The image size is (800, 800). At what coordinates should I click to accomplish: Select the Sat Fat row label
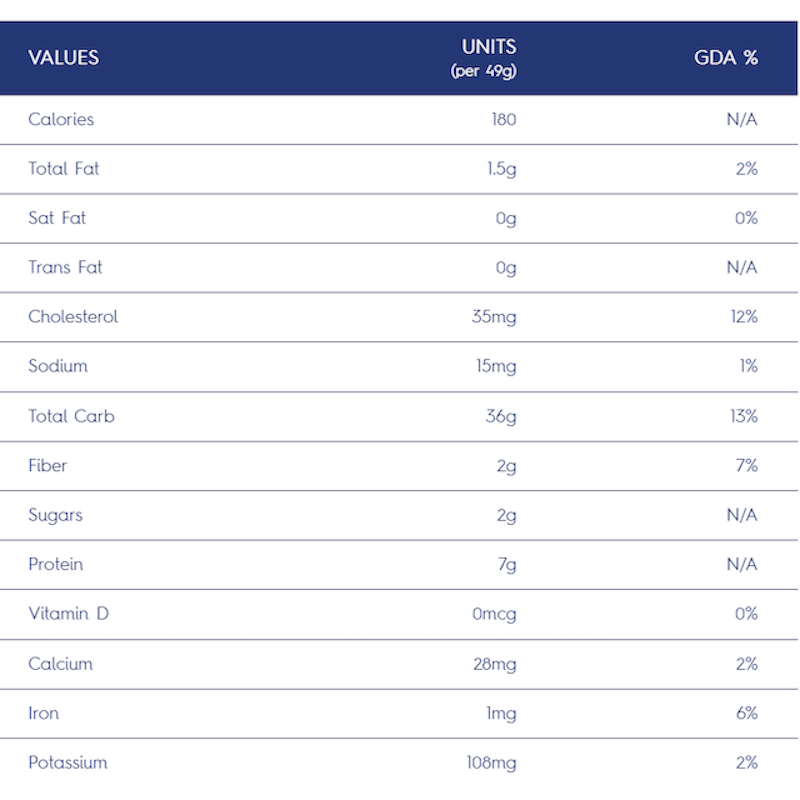pos(57,218)
